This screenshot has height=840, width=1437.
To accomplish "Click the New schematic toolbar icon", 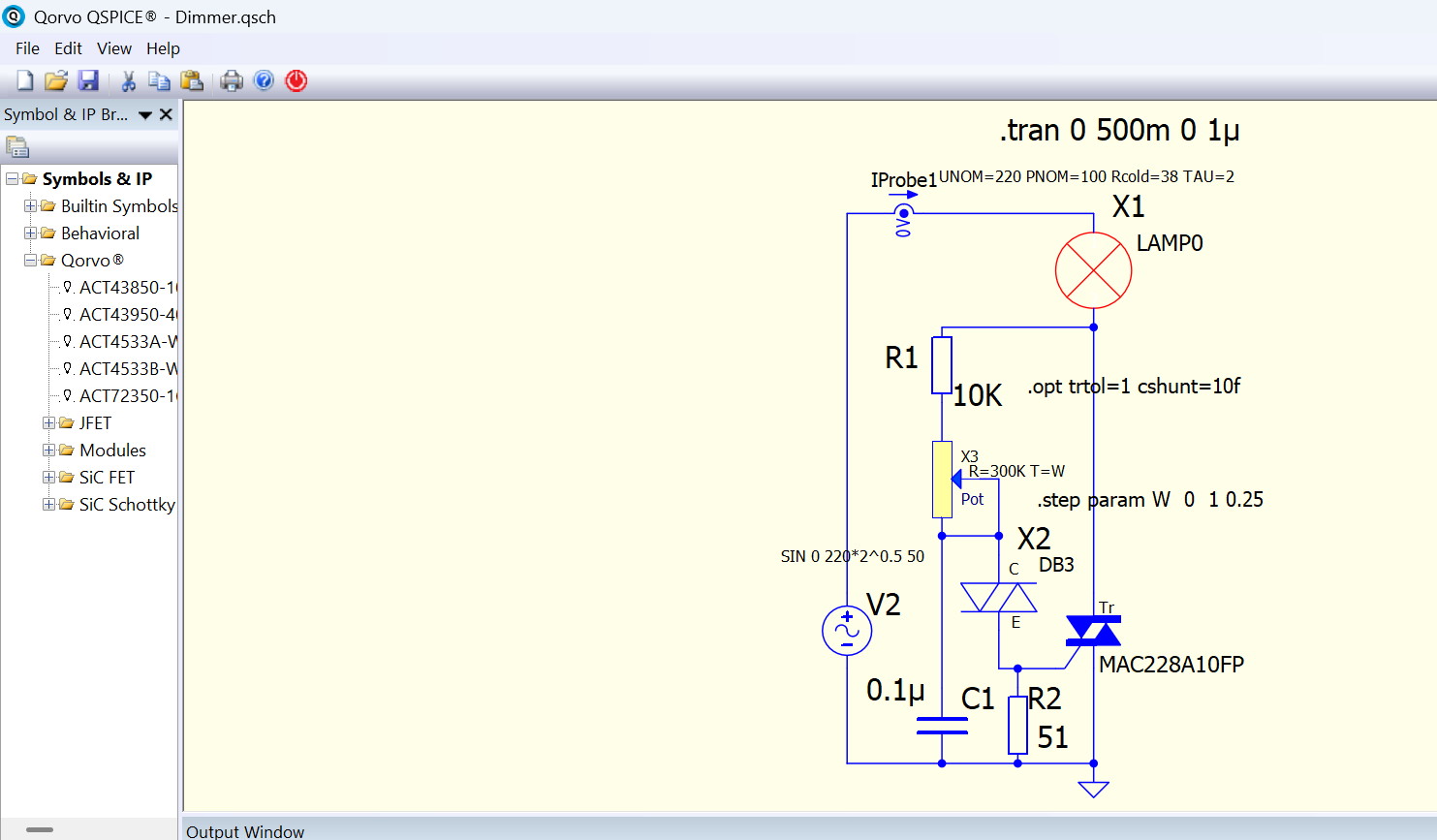I will point(25,80).
